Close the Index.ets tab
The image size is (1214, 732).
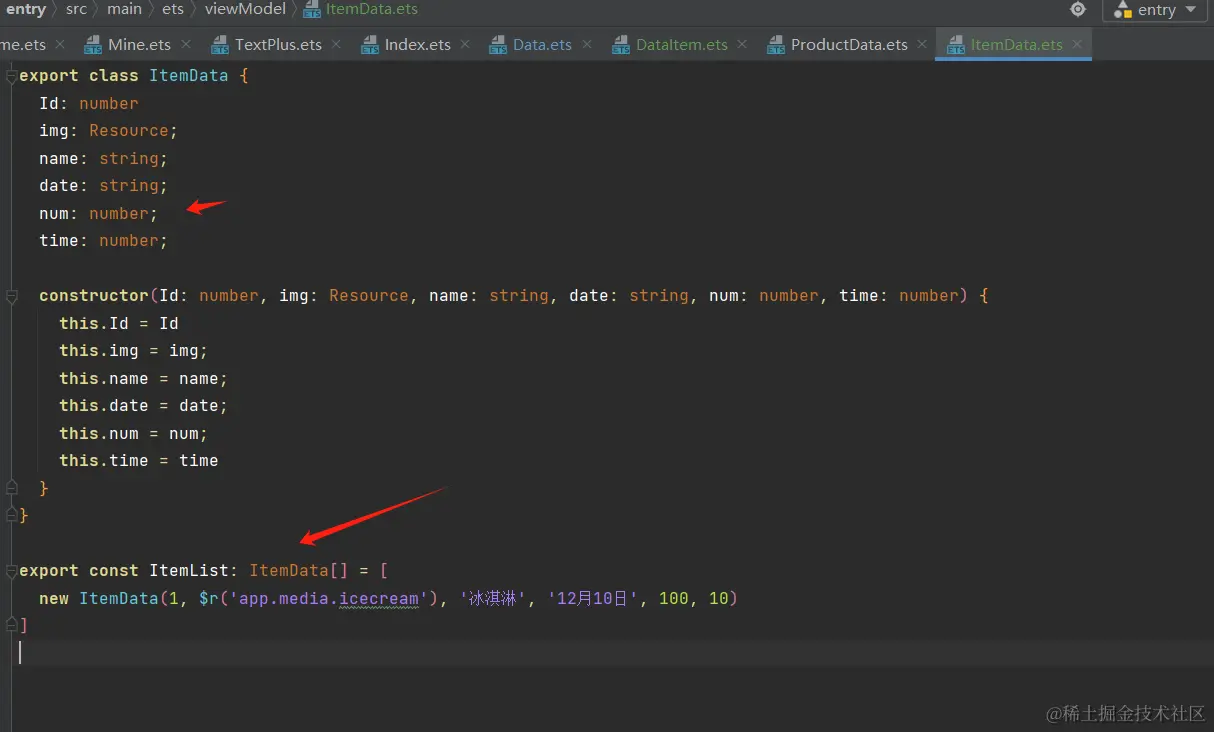[x=465, y=44]
